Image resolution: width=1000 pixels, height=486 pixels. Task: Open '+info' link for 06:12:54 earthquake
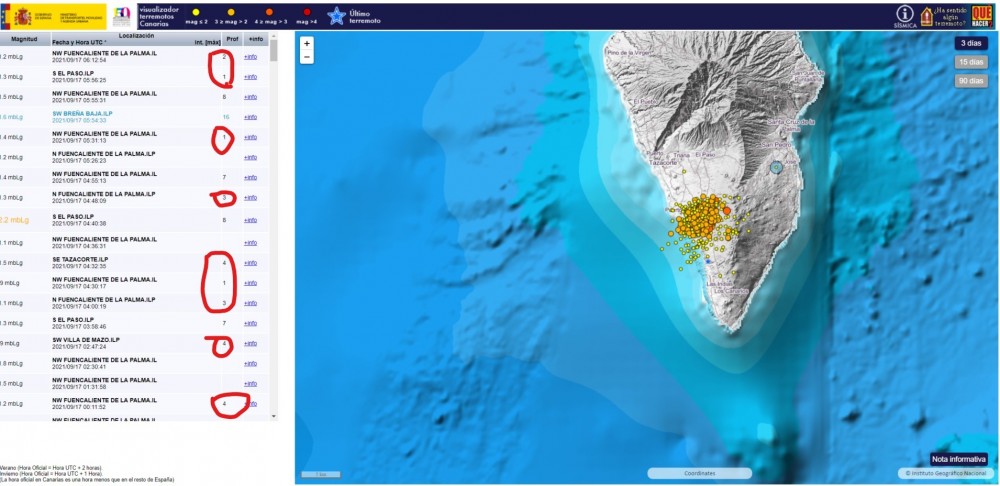[x=250, y=57]
